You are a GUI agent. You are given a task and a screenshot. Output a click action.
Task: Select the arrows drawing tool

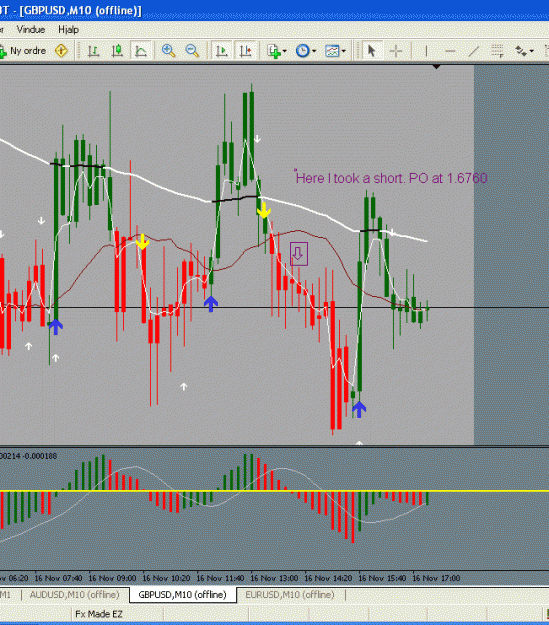click(521, 51)
